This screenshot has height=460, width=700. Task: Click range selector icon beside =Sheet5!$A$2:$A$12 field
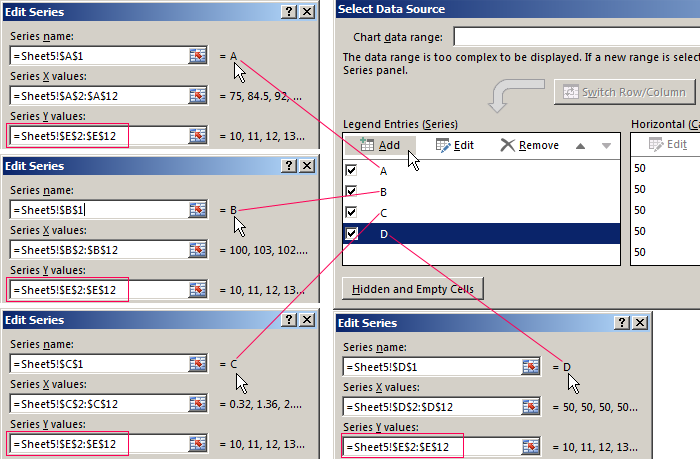(197, 96)
